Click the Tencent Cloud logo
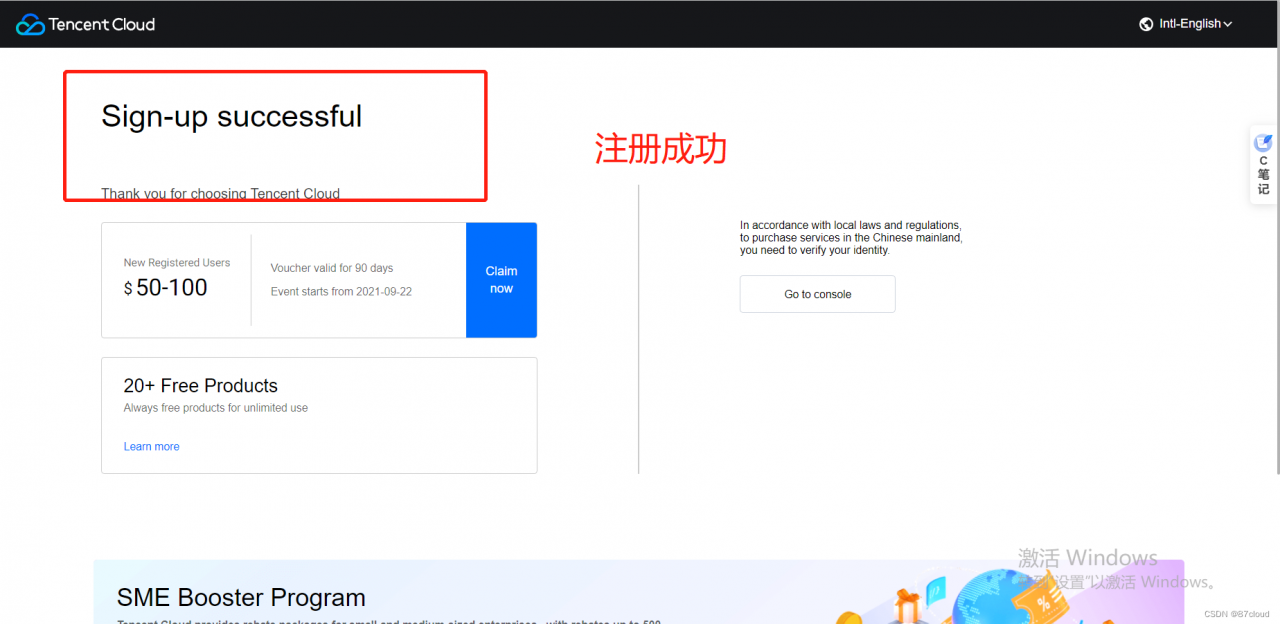The image size is (1280, 624). 85,23
